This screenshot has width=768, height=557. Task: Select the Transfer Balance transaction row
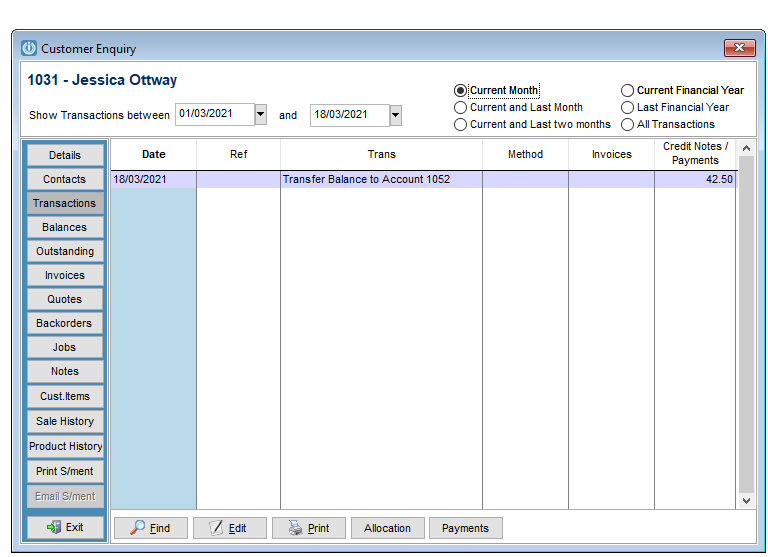click(424, 179)
